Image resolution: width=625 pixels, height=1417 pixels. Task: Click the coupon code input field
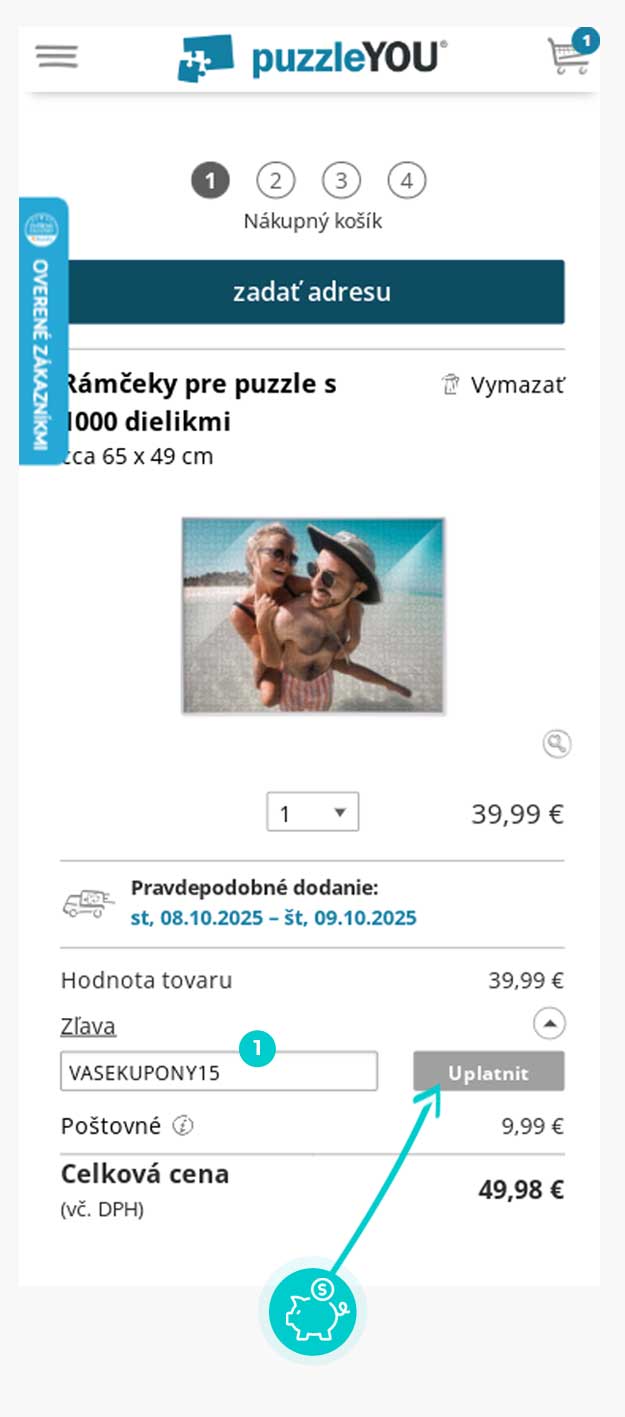coord(219,1072)
